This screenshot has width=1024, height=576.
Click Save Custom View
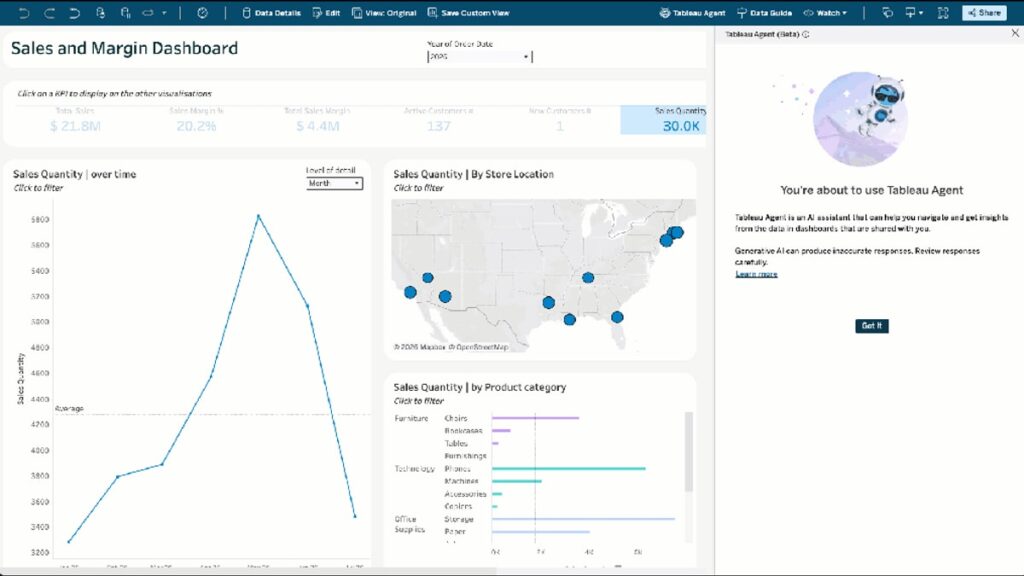coord(468,13)
